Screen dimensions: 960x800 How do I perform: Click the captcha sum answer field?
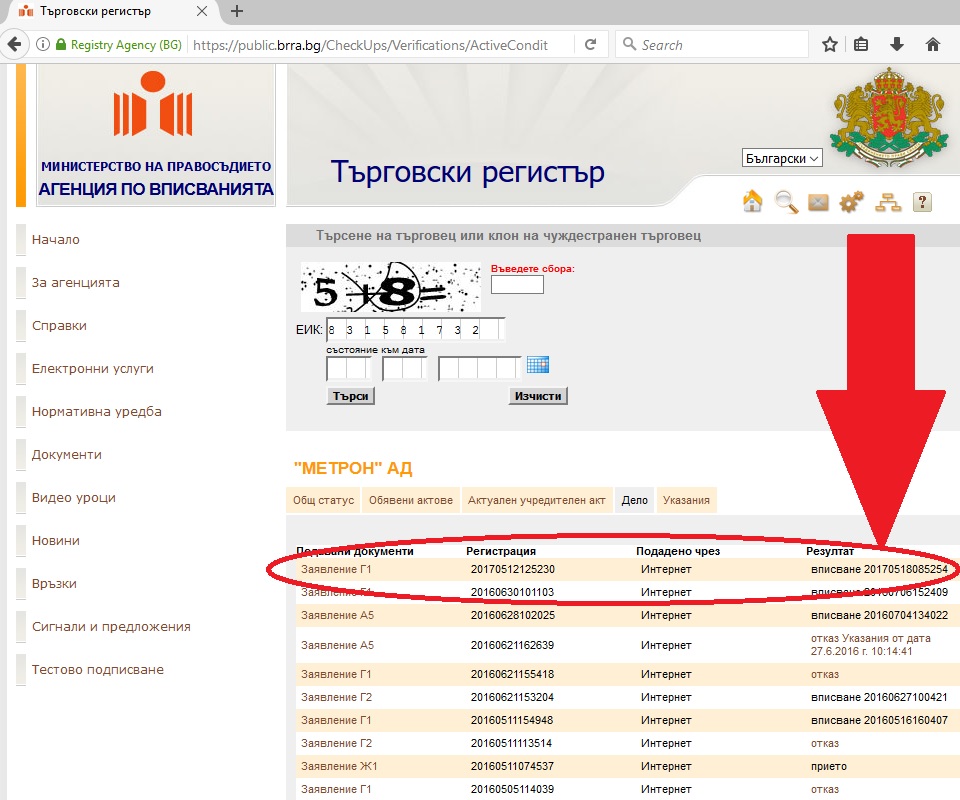pos(517,285)
